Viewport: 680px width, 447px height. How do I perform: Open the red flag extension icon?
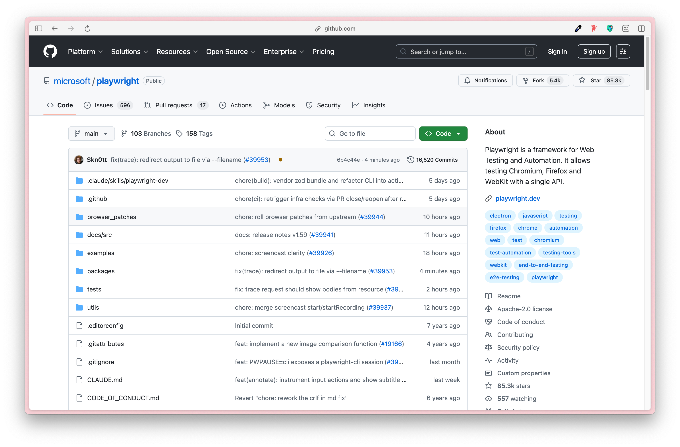point(594,29)
